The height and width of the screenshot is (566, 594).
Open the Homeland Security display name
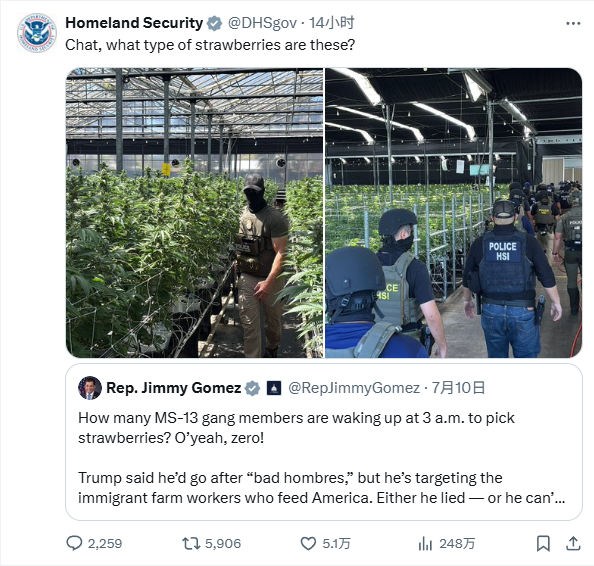(134, 23)
